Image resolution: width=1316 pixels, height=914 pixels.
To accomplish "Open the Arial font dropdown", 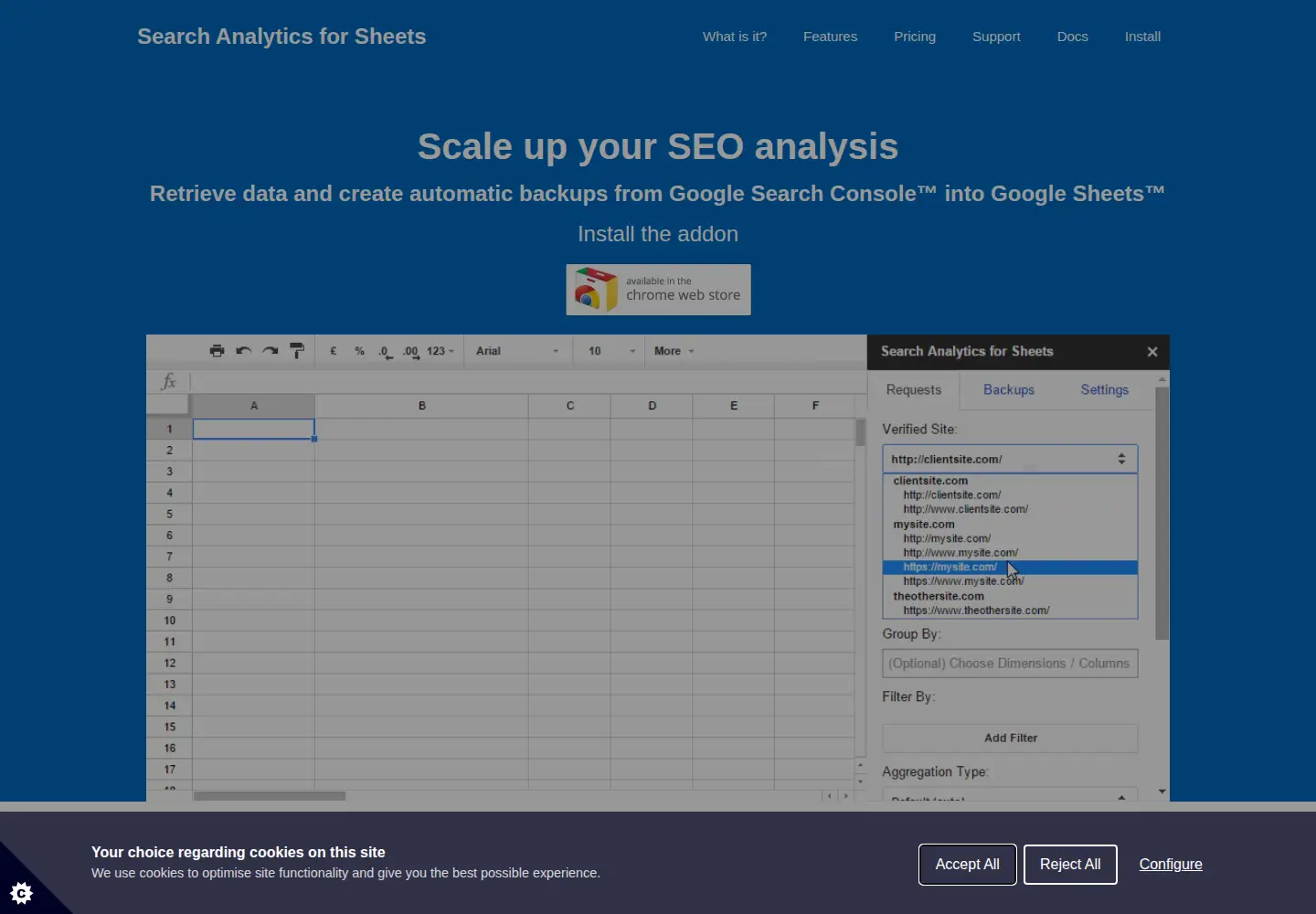I will (x=517, y=351).
